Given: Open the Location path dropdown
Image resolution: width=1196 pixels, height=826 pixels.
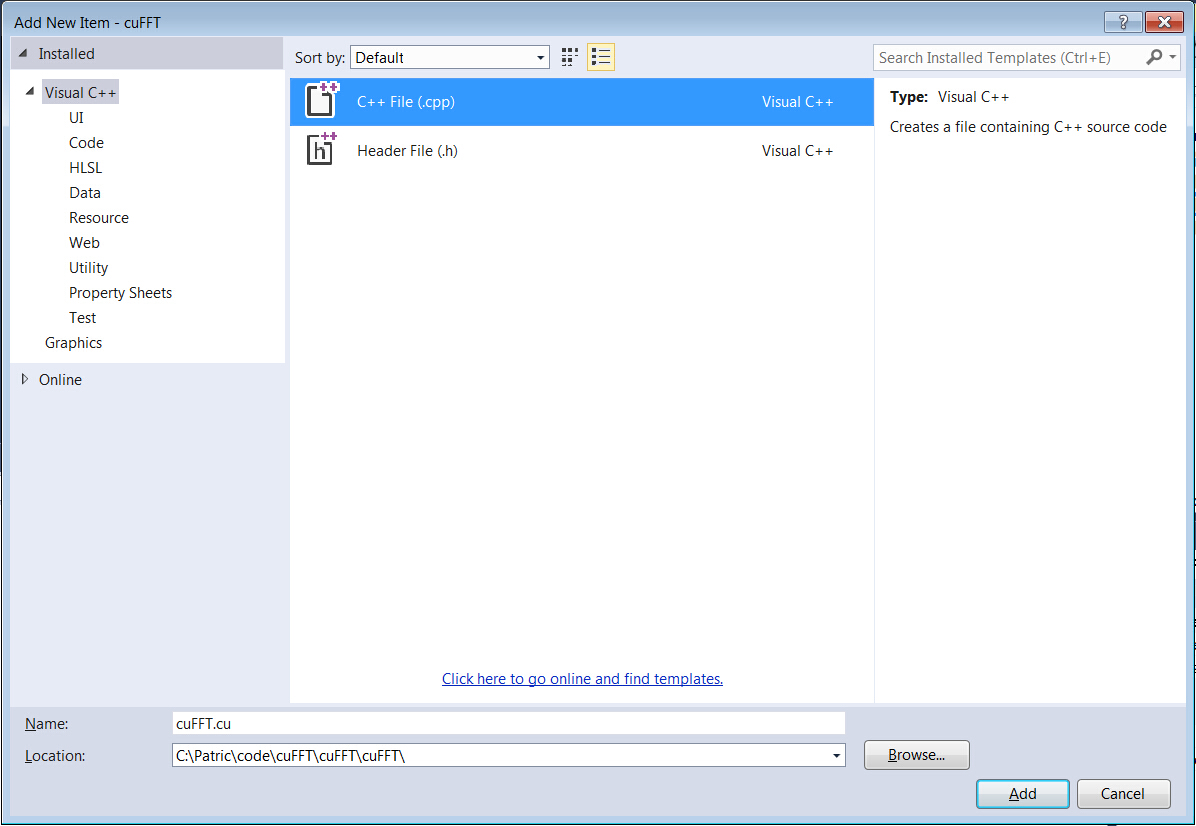Looking at the screenshot, I should click(837, 756).
